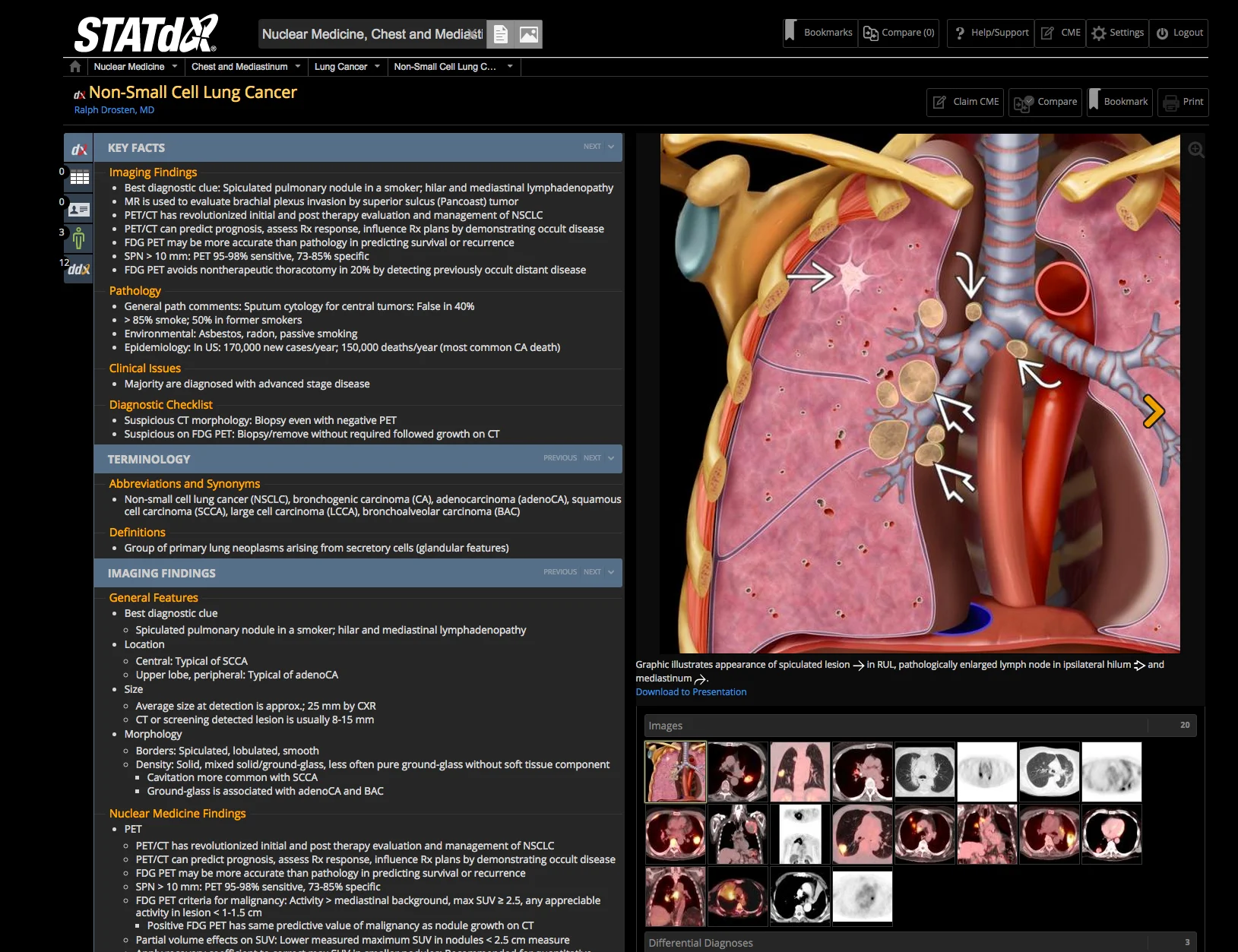Open the ddx sidebar icon

(79, 269)
